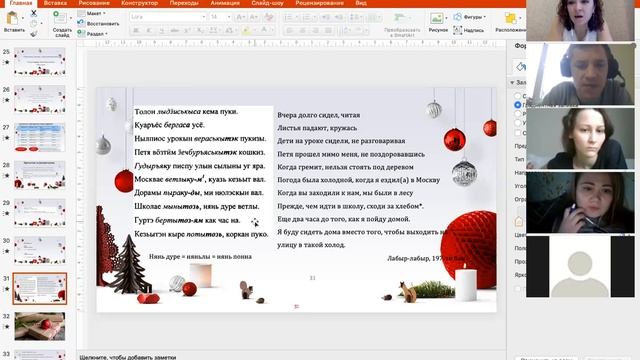Select slide 25 thumbnail
Screen dimensions: 640x360
tap(40, 62)
